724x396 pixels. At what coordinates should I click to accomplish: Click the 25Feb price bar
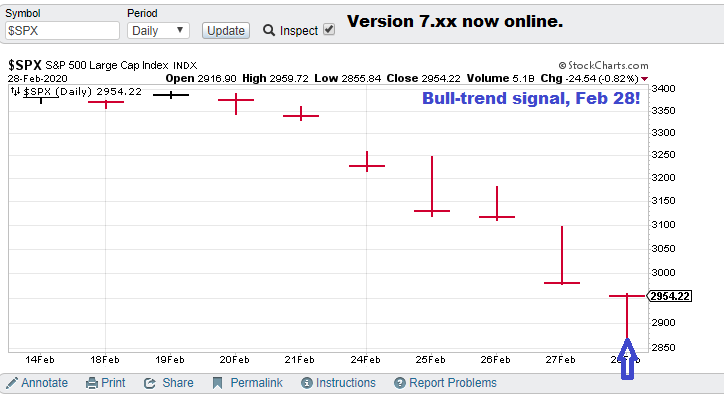tap(432, 186)
